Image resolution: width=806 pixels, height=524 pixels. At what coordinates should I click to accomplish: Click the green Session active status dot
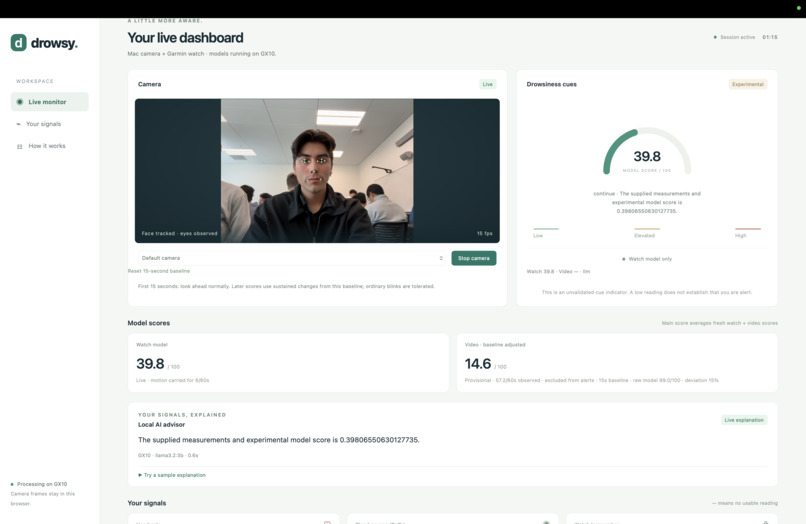tap(715, 37)
